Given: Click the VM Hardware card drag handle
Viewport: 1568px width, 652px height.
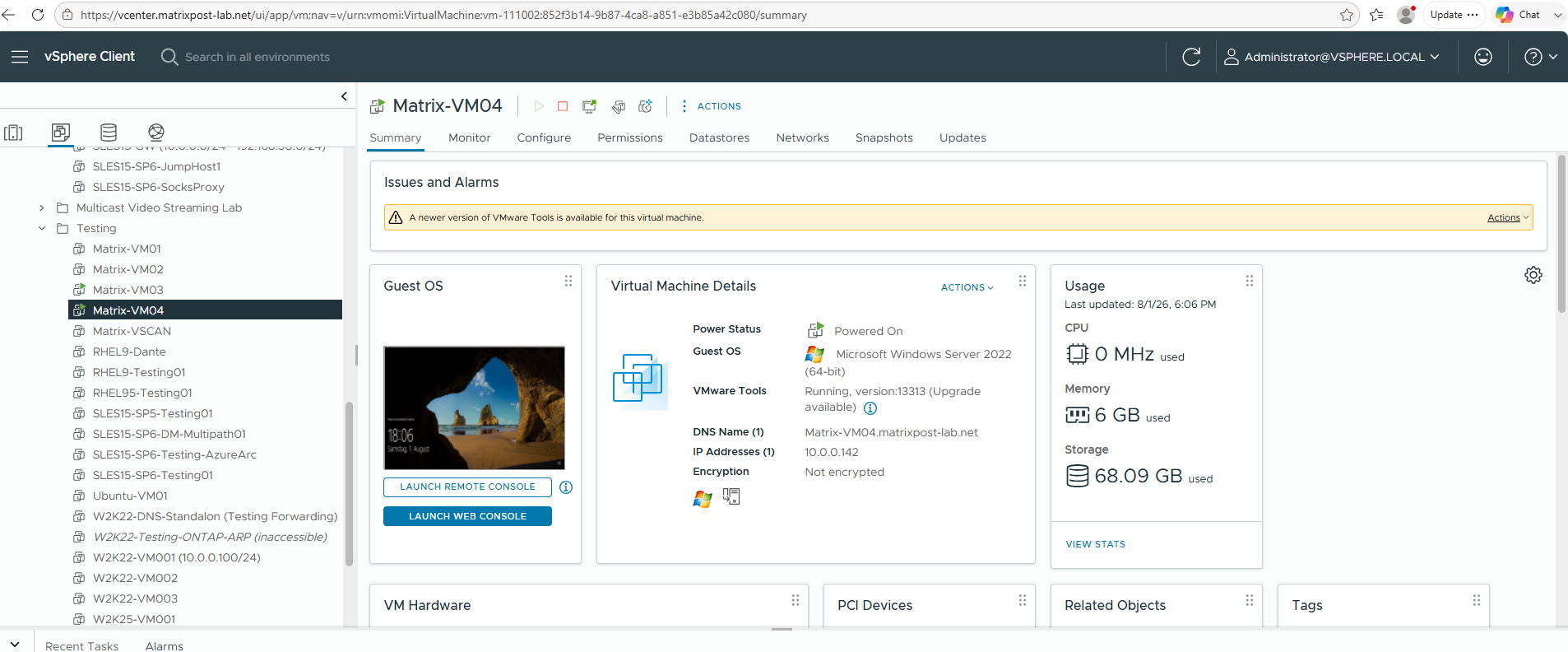Looking at the screenshot, I should (x=796, y=600).
